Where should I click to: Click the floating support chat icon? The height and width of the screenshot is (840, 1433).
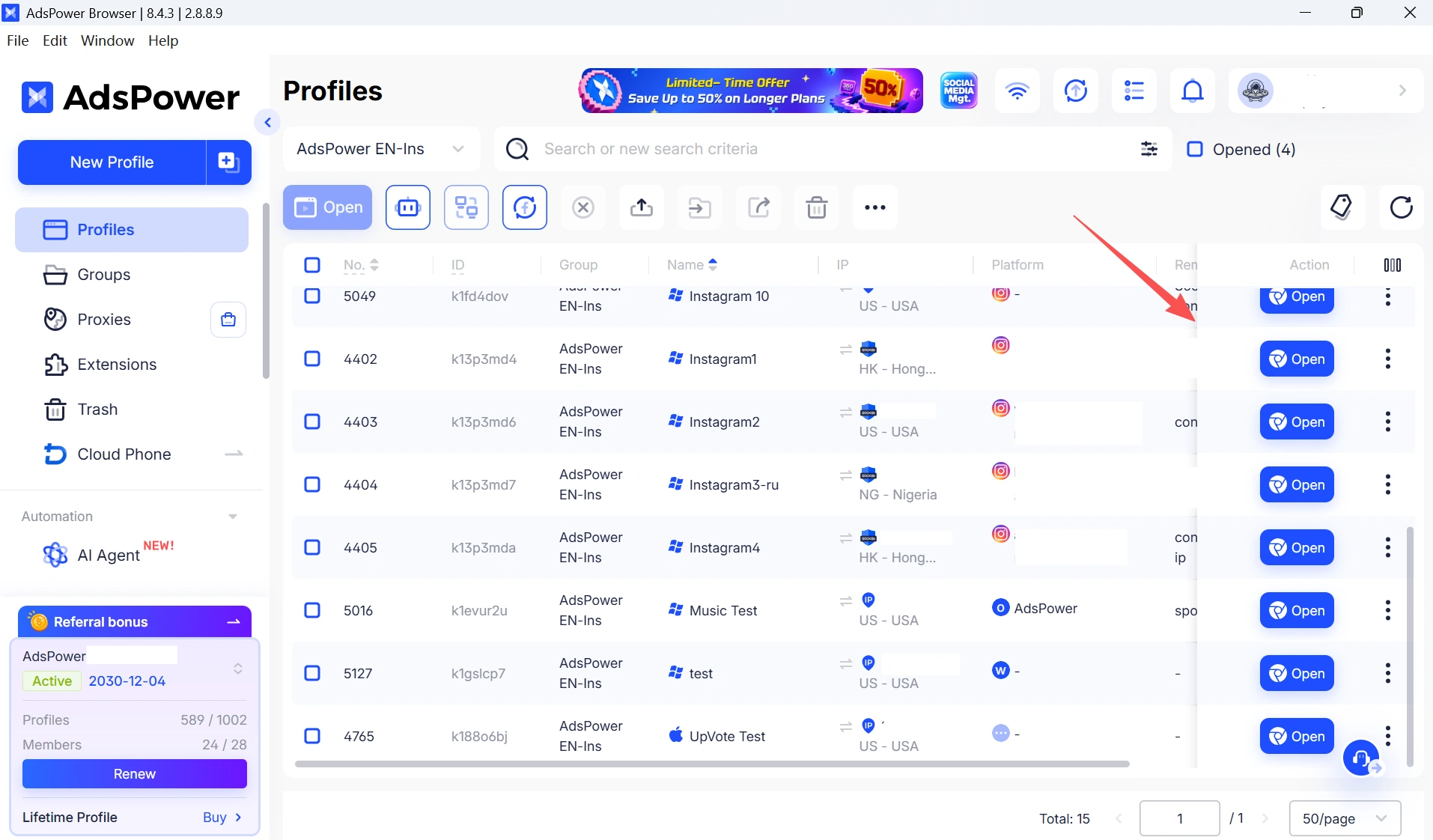point(1362,758)
